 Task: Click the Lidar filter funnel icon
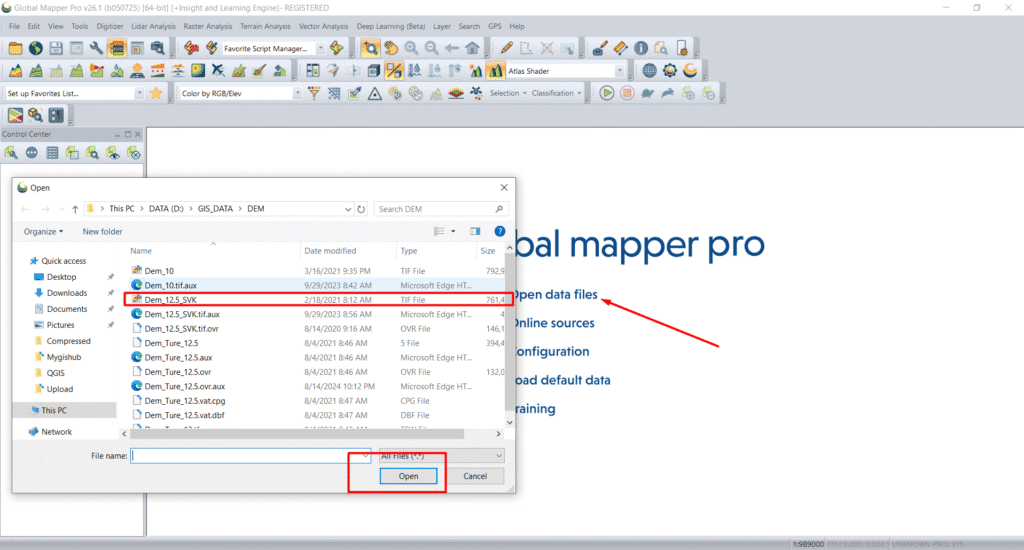(x=314, y=93)
